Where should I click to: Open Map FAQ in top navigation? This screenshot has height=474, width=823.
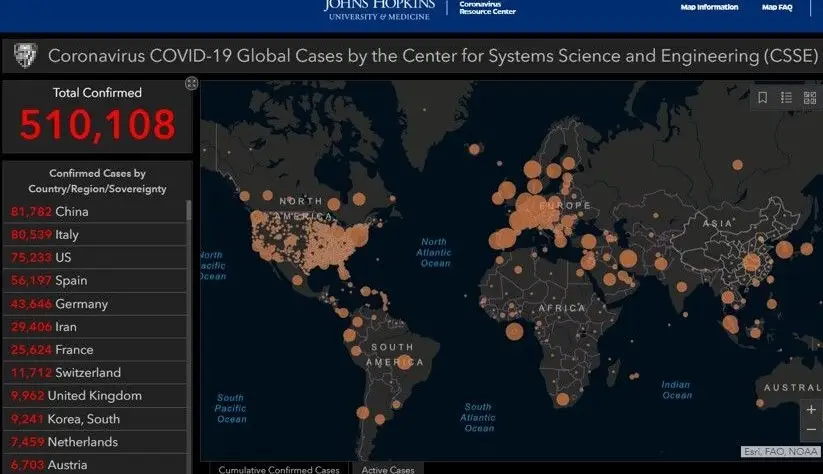[777, 8]
